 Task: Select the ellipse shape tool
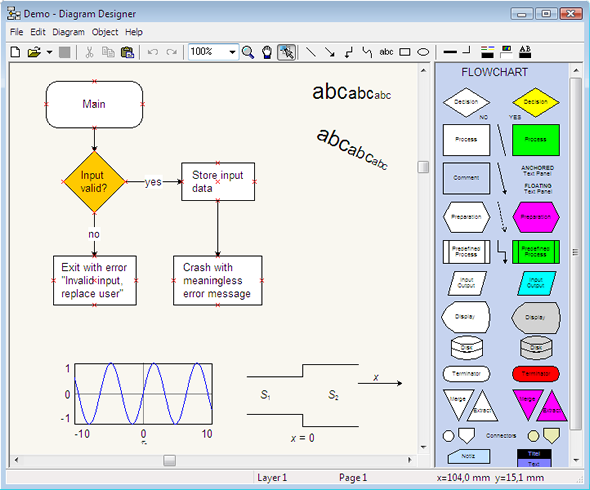(x=423, y=52)
